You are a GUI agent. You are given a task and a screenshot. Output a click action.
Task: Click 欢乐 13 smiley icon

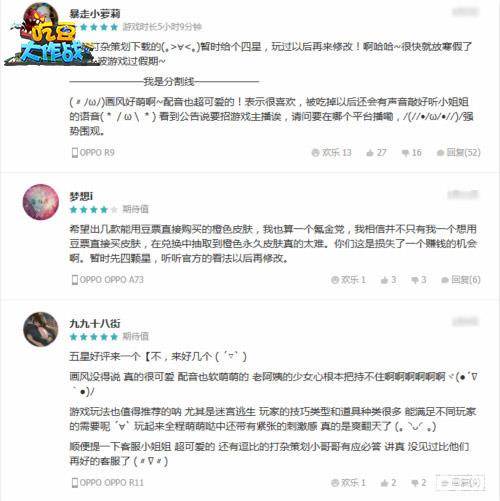[315, 153]
